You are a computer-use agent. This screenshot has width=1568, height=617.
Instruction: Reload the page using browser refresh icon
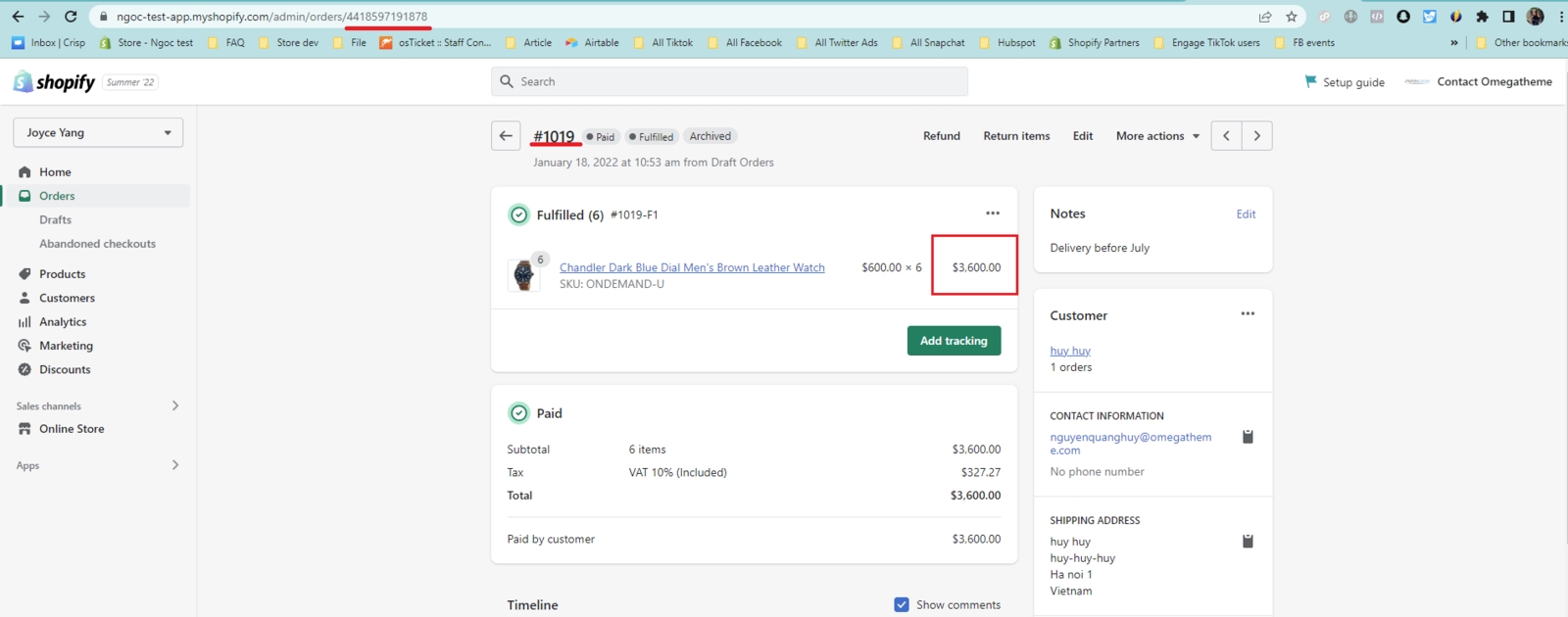click(x=71, y=17)
